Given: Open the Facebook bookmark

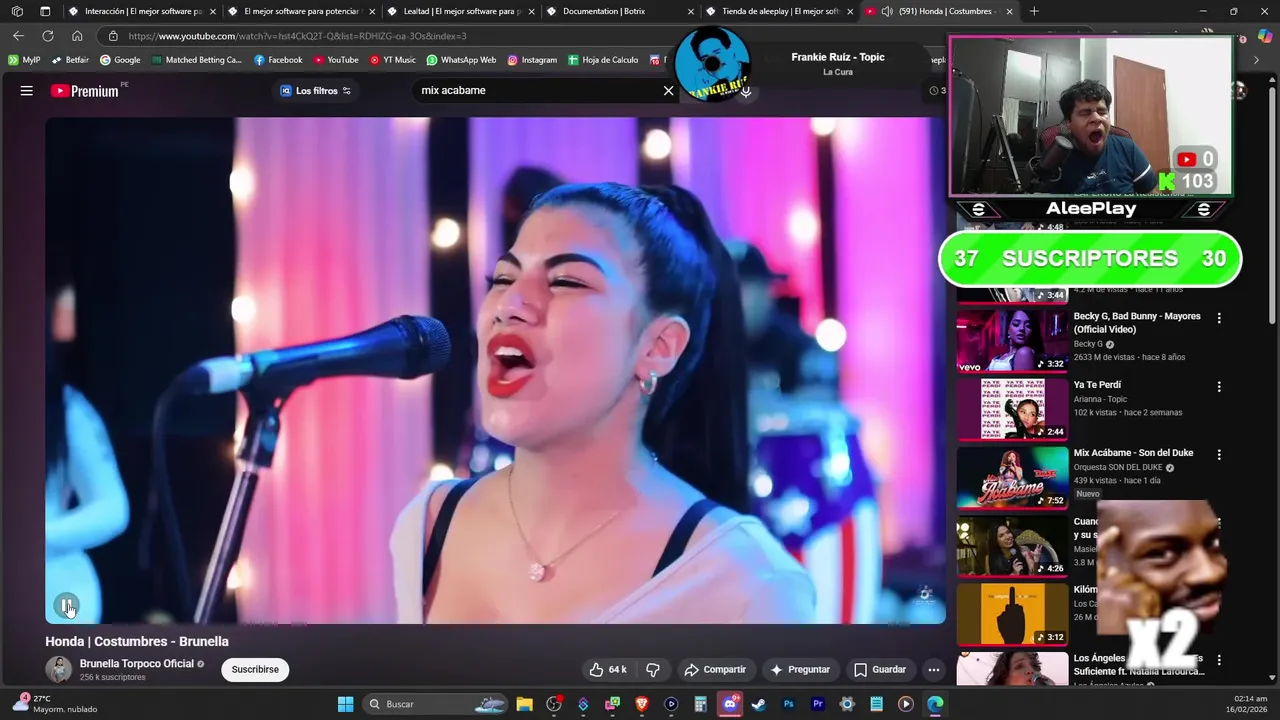Looking at the screenshot, I should (x=278, y=60).
